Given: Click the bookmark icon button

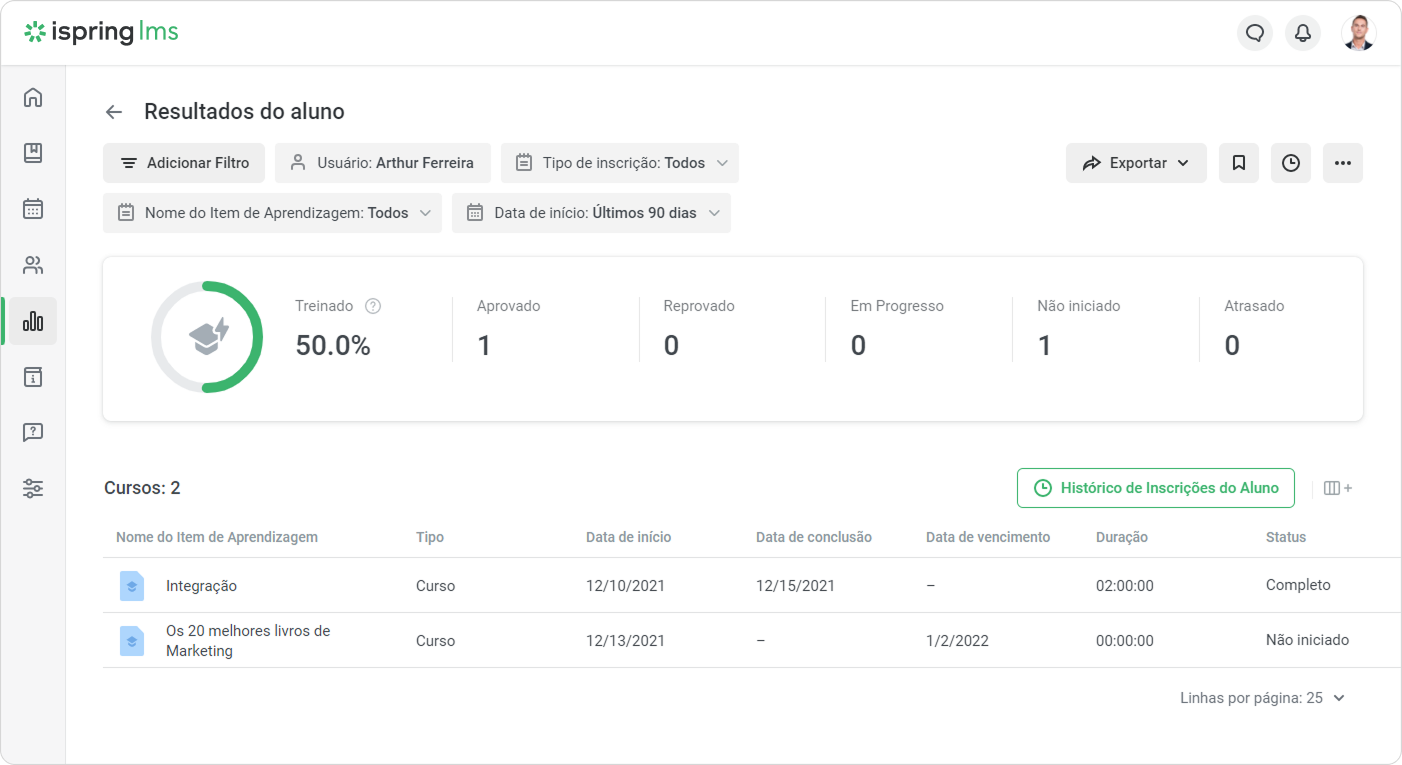Looking at the screenshot, I should pyautogui.click(x=1239, y=163).
